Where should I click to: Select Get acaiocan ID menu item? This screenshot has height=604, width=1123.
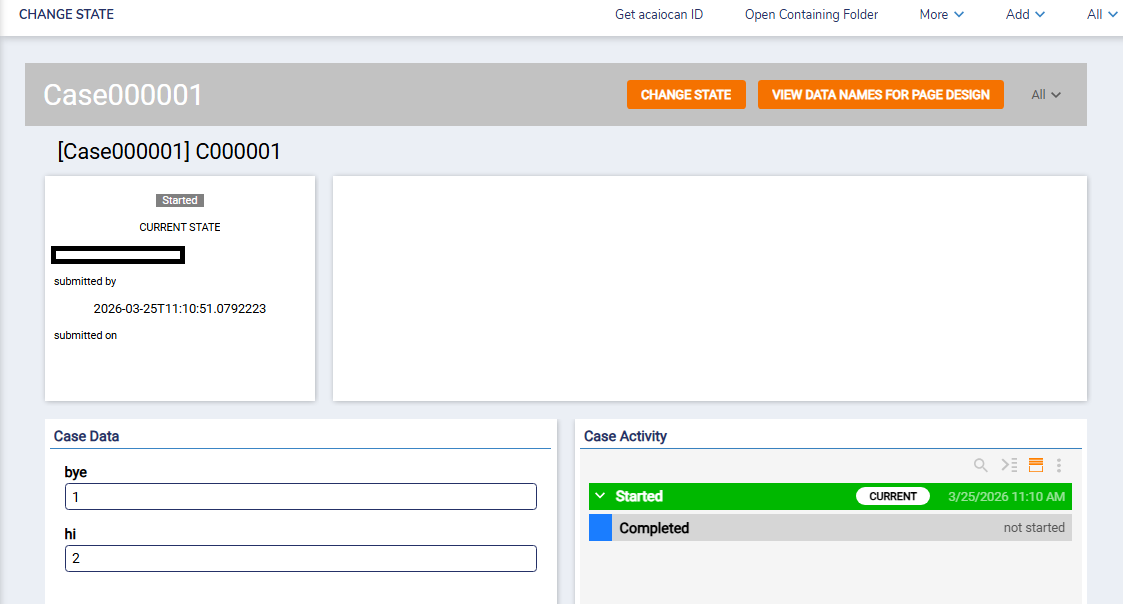point(659,15)
